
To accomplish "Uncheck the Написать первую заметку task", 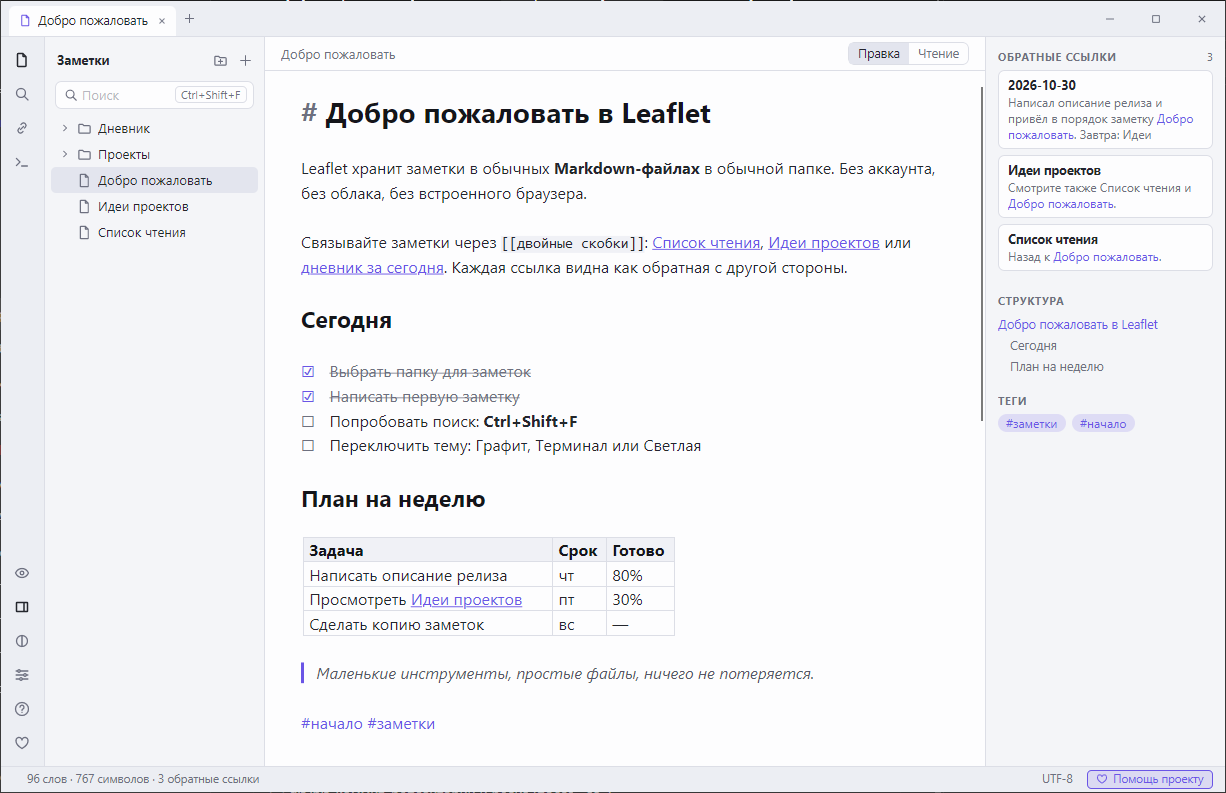I will 308,397.
